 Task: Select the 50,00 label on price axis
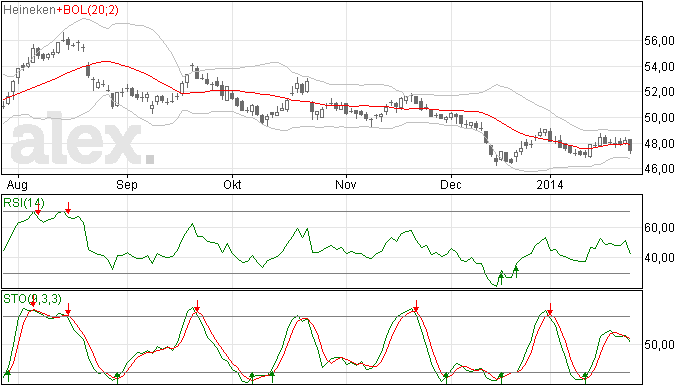tap(659, 118)
